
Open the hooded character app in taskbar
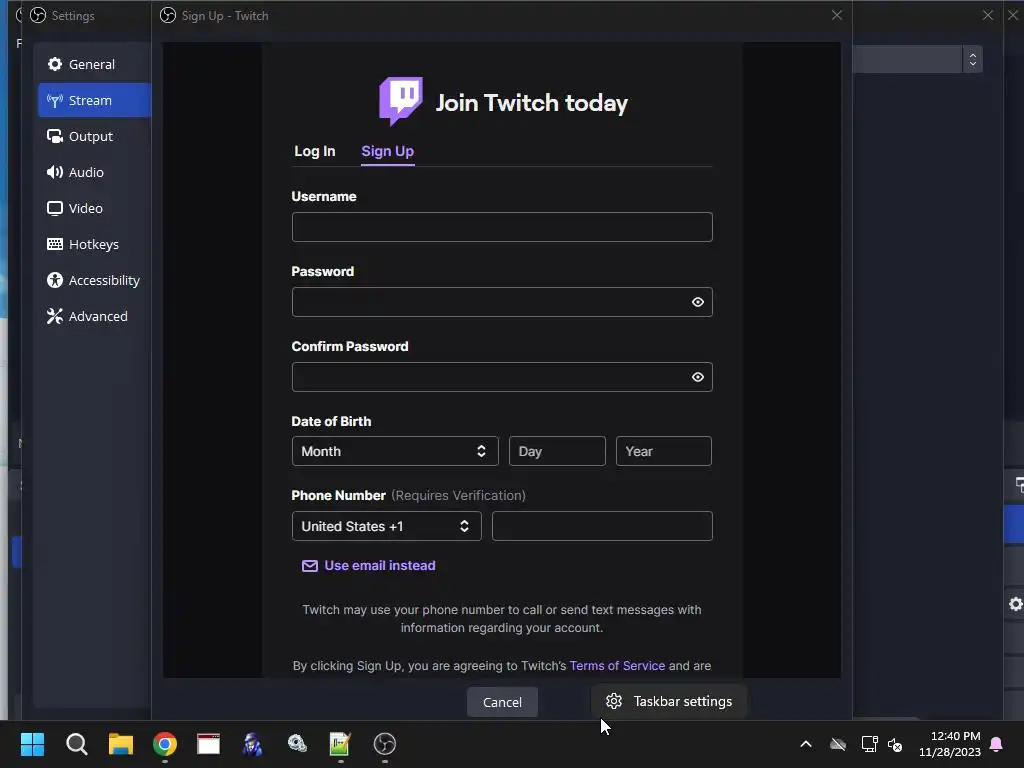pyautogui.click(x=253, y=744)
